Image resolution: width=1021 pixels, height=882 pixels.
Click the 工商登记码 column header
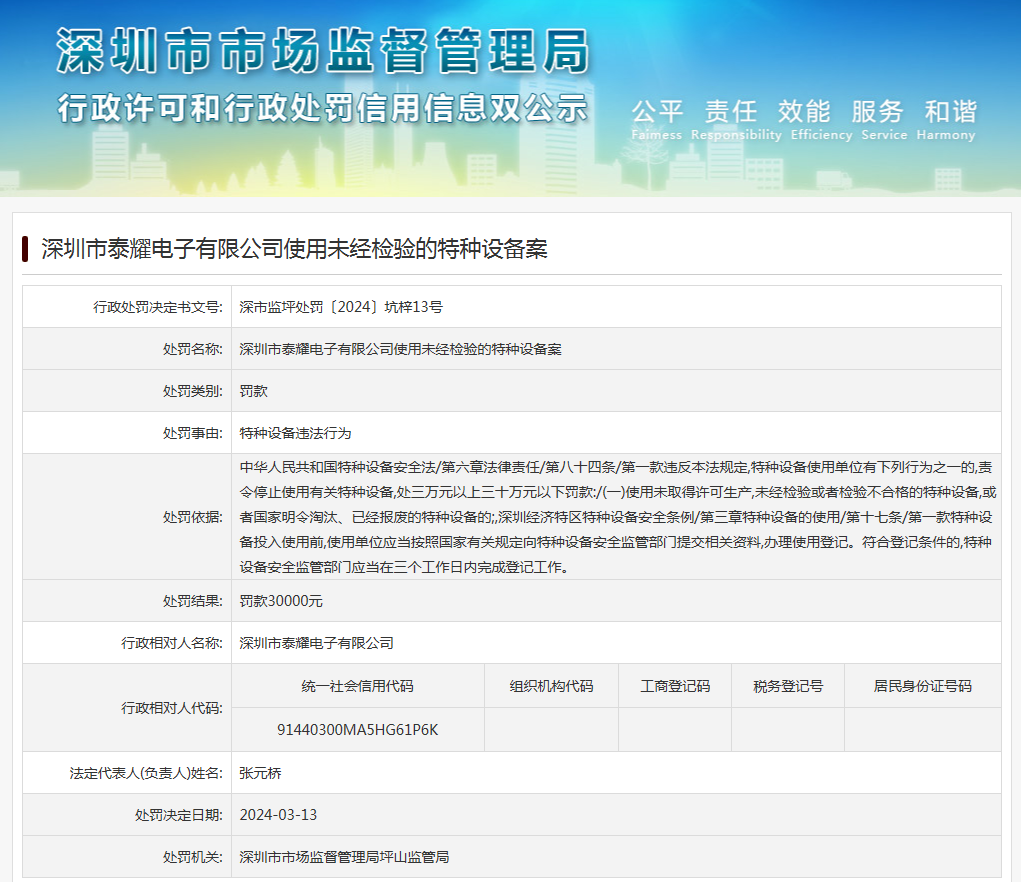coord(675,686)
